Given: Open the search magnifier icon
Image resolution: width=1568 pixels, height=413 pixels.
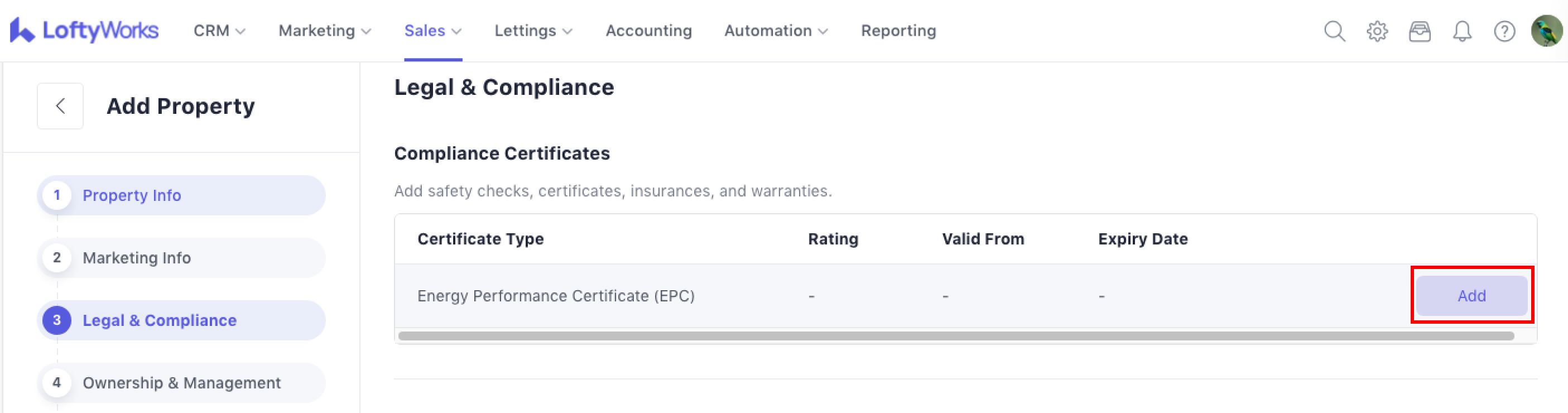Looking at the screenshot, I should [x=1334, y=31].
